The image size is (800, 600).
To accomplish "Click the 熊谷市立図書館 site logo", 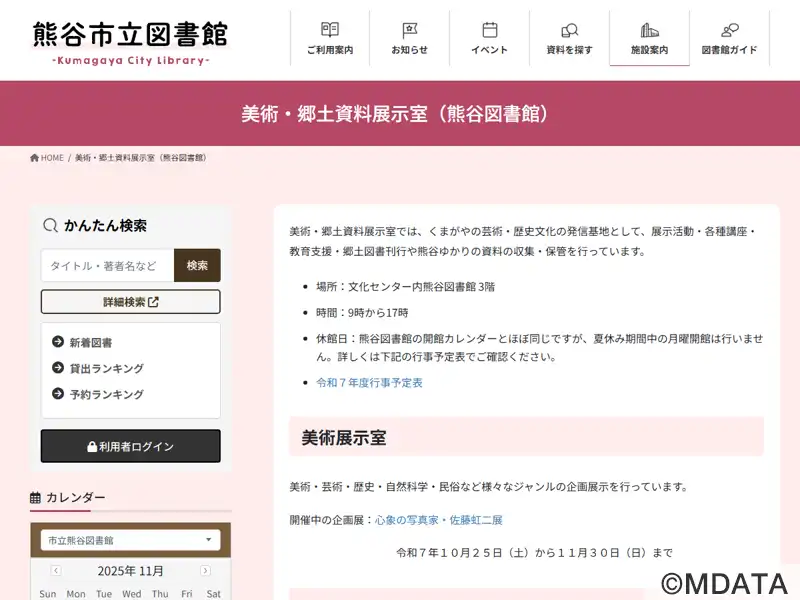I will pos(130,40).
